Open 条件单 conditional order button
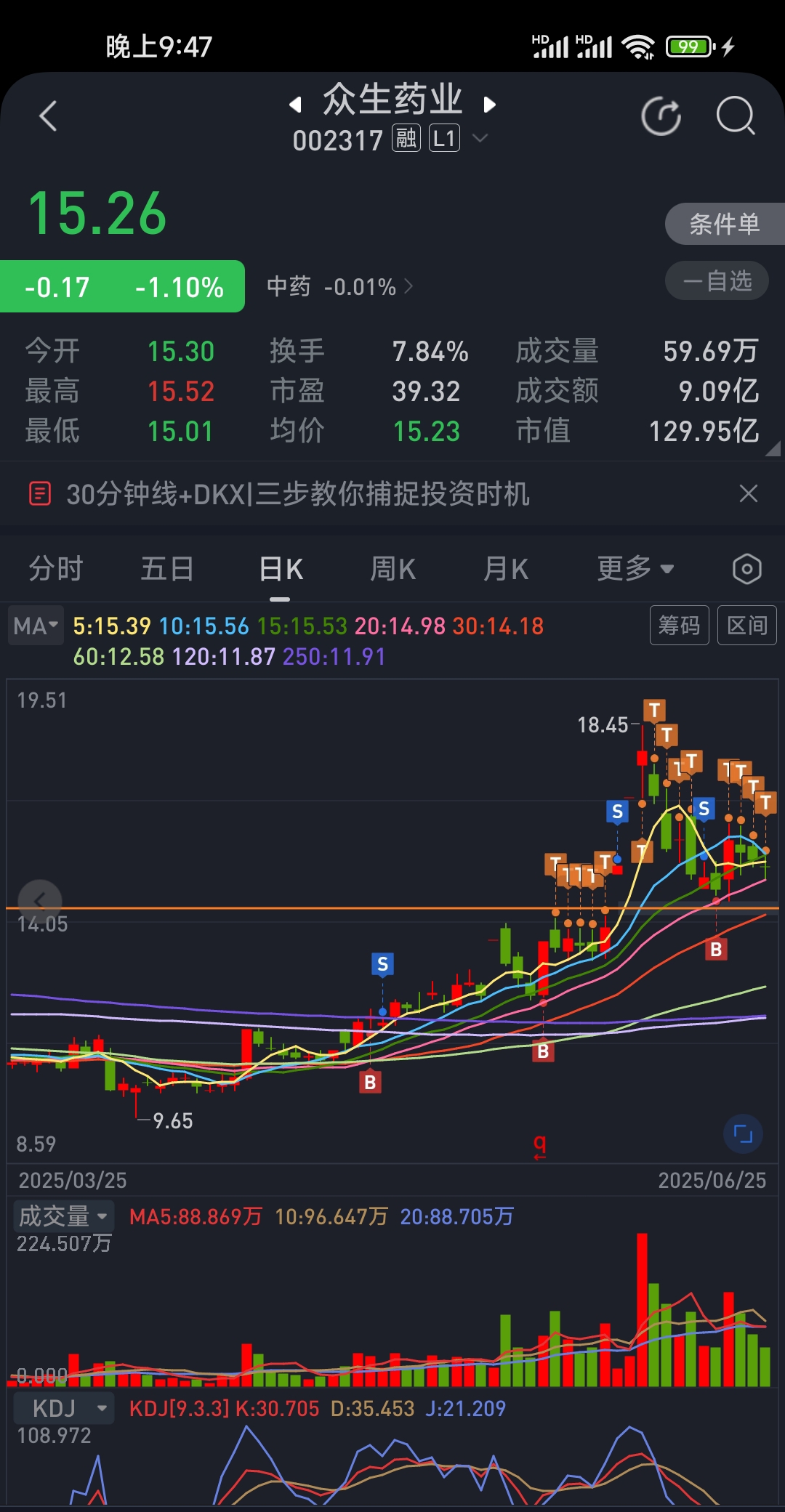 pos(725,224)
